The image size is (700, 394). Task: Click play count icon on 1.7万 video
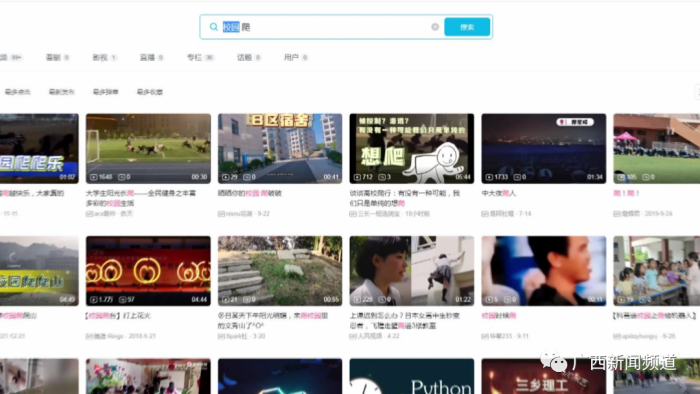[x=93, y=299]
